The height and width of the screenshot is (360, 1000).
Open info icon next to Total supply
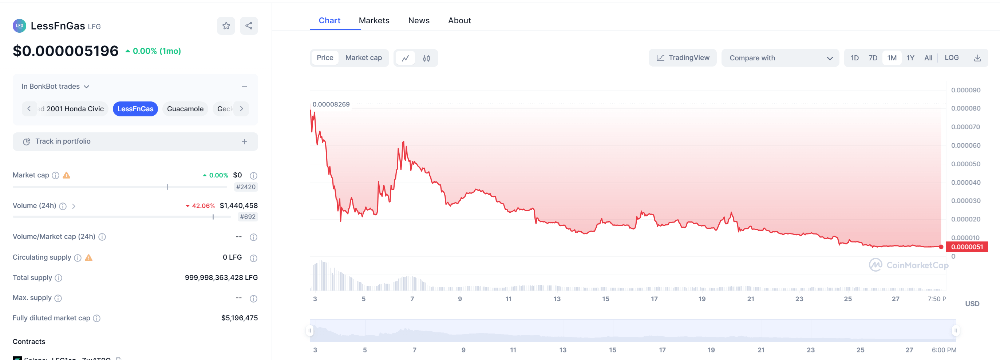click(x=59, y=278)
